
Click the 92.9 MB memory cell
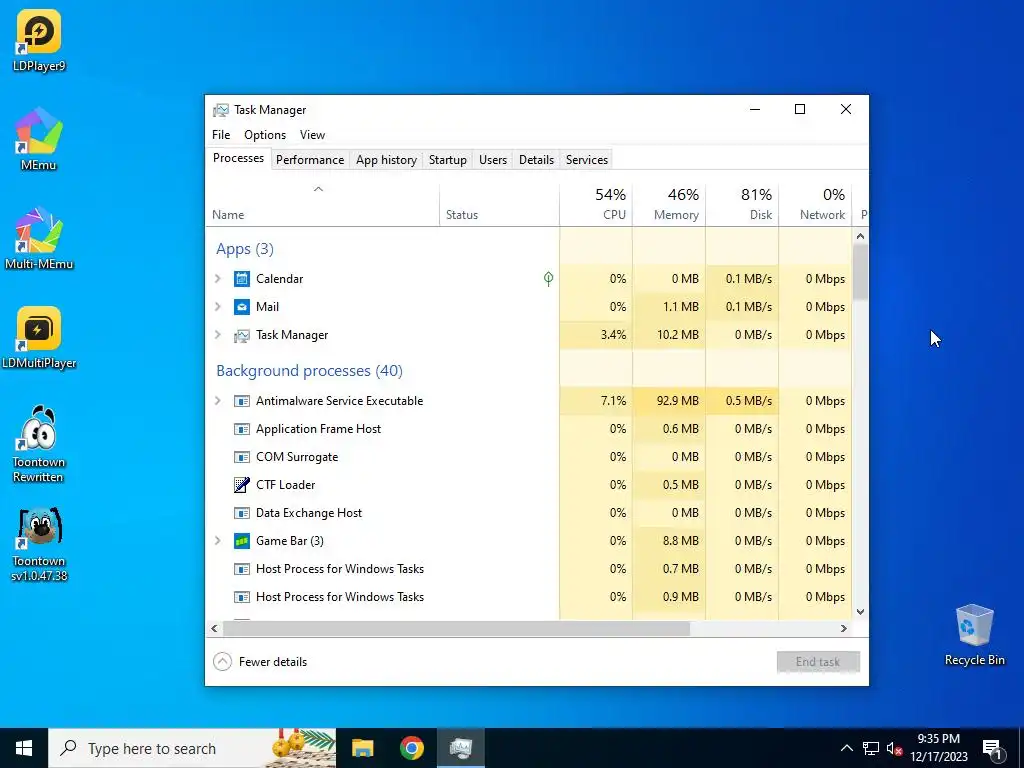click(x=669, y=401)
